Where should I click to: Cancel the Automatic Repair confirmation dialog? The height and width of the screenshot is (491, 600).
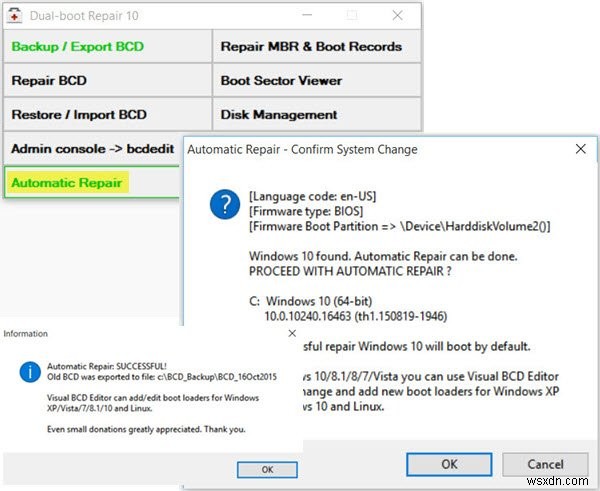click(x=545, y=464)
